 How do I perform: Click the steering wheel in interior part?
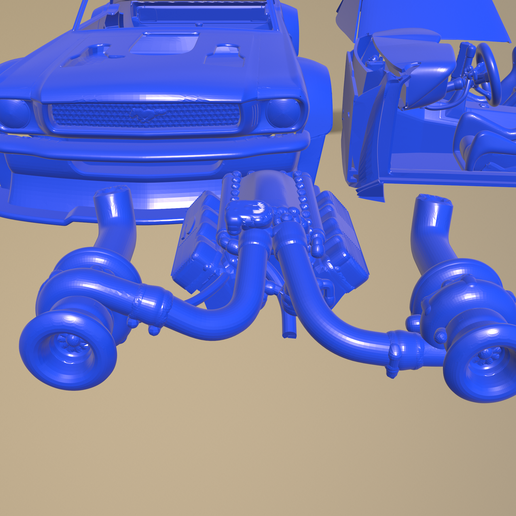[489, 74]
